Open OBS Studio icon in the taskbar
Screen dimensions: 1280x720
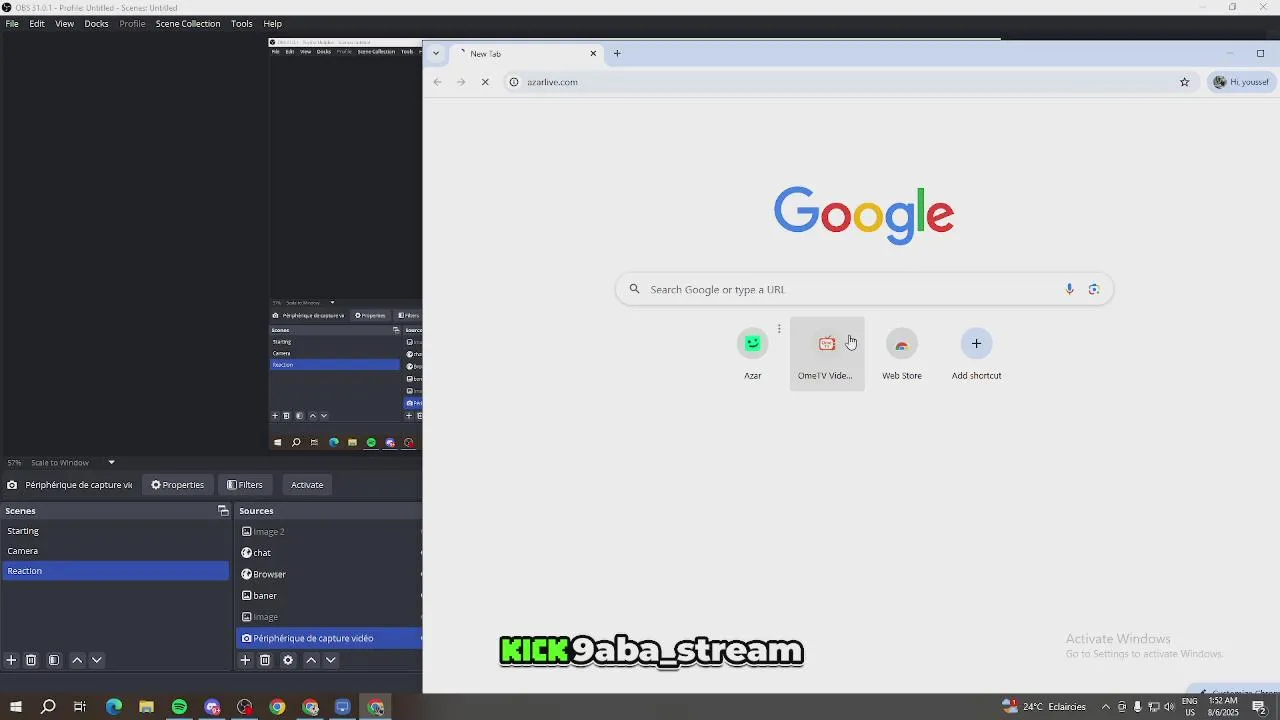(x=245, y=707)
